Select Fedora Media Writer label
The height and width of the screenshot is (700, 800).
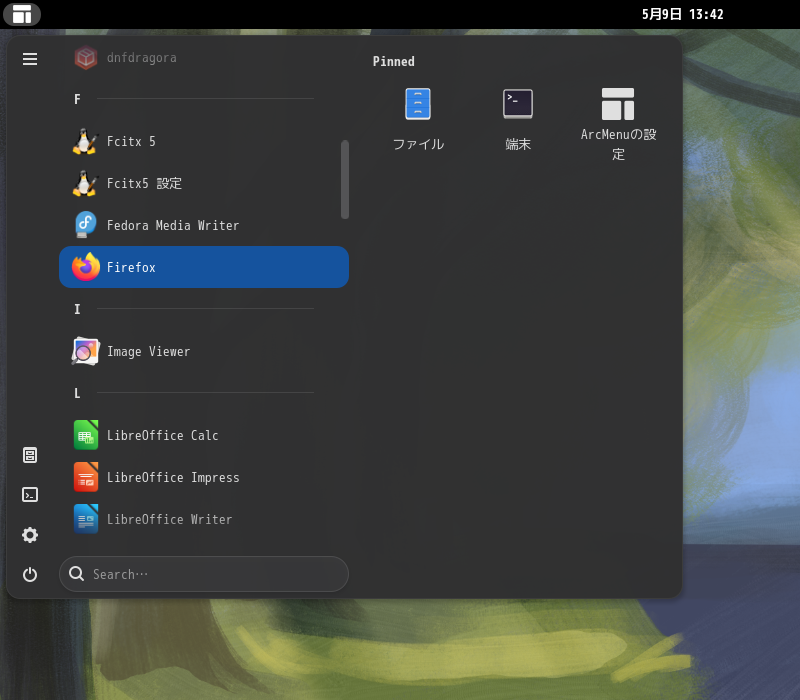point(173,226)
